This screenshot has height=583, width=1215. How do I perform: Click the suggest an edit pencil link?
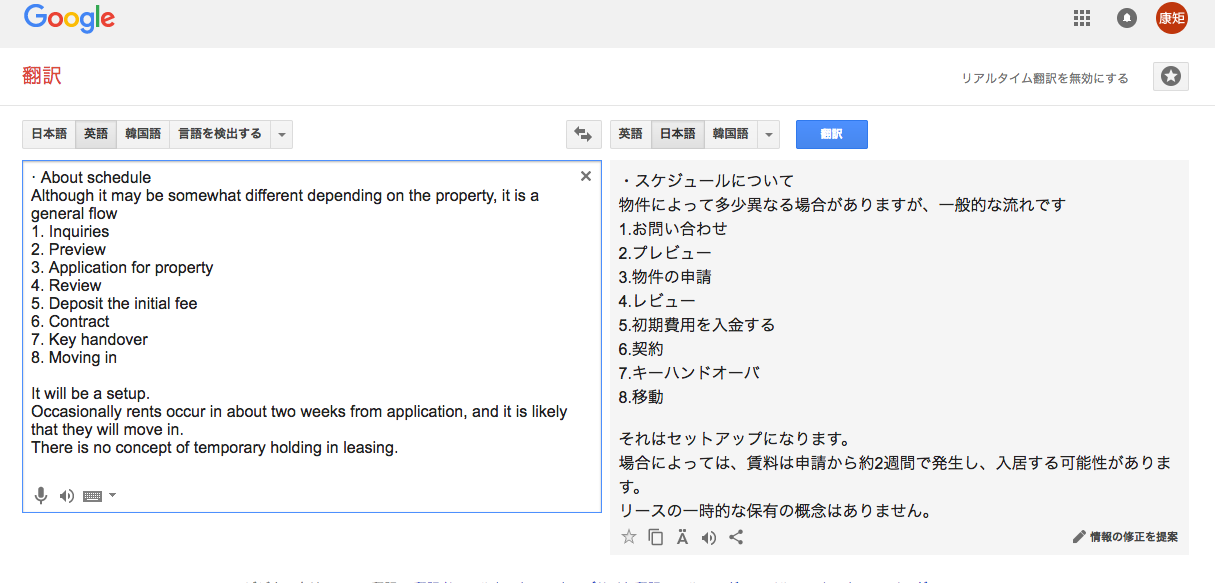[1125, 537]
